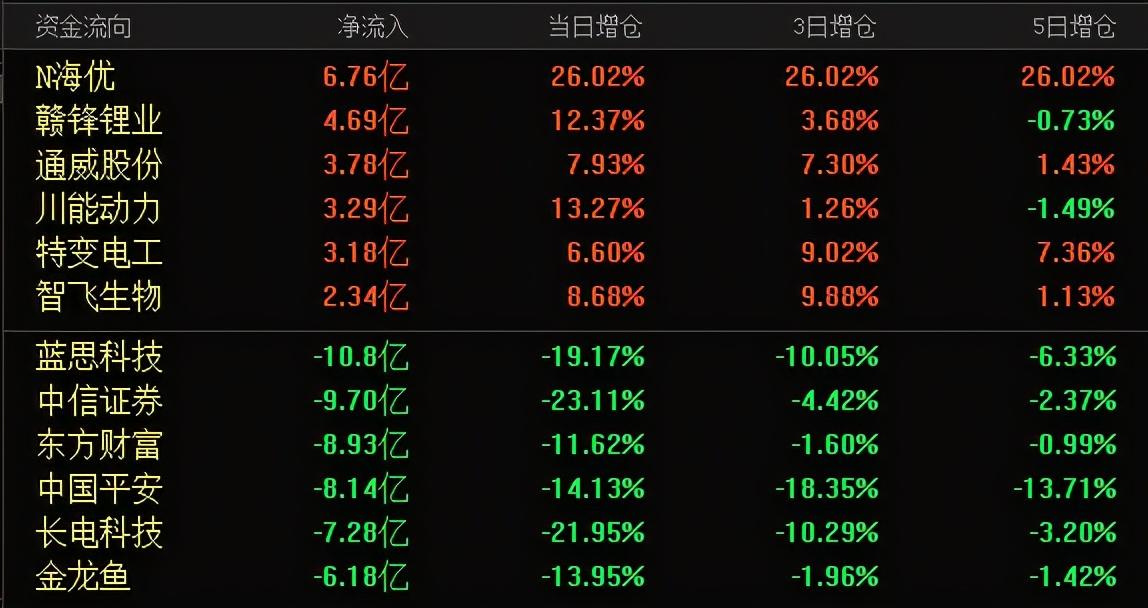This screenshot has height=608, width=1148.
Task: Sort by the 3日增仓 column header
Action: [x=835, y=27]
